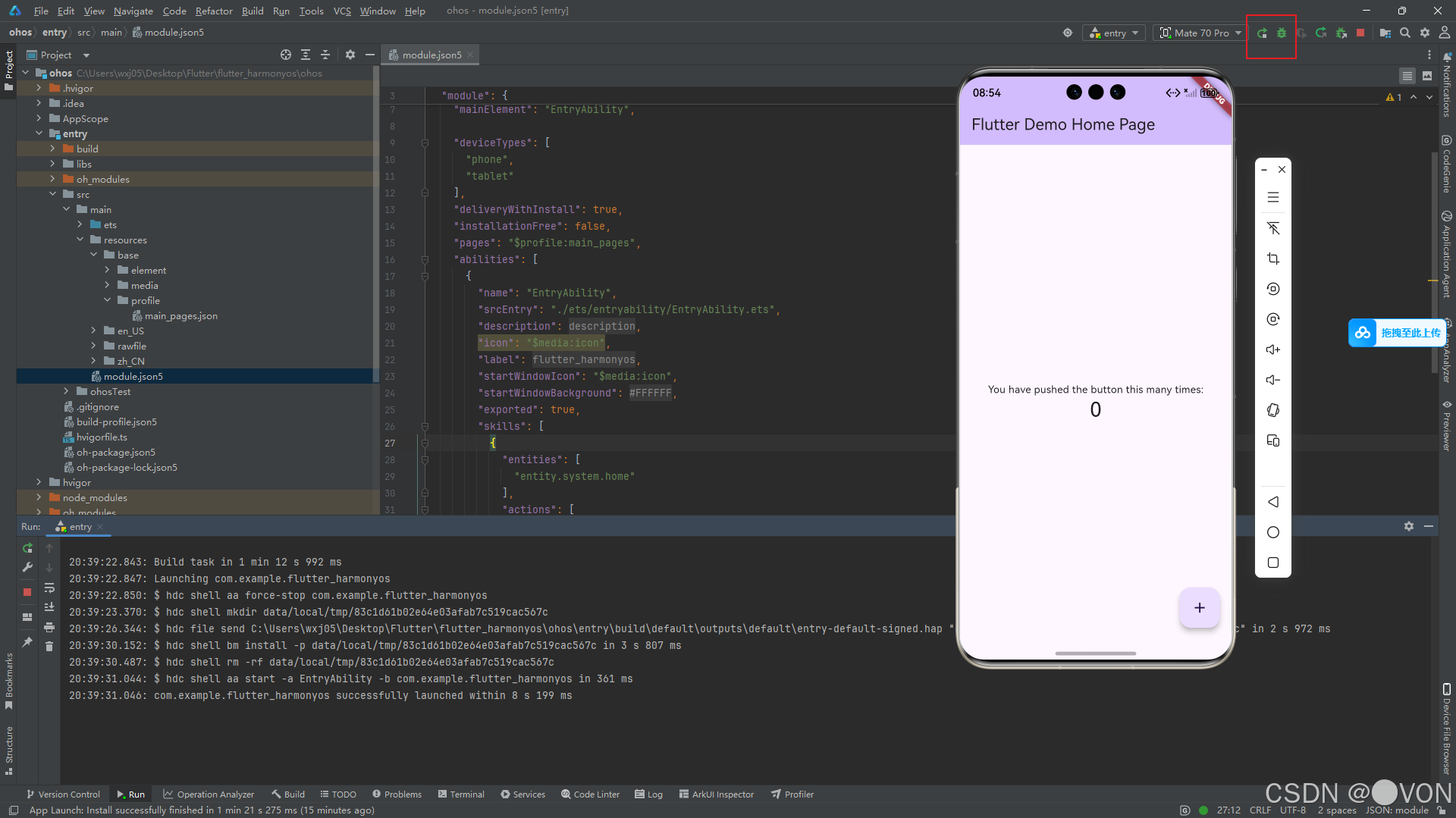Open the entry run configuration dropdown
The height and width of the screenshot is (818, 1456).
[1115, 33]
